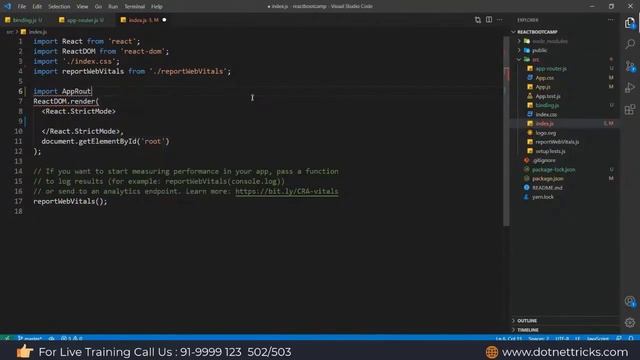Click the VS Code logo in title bar
The height and width of the screenshot is (360, 640).
coord(7,6)
